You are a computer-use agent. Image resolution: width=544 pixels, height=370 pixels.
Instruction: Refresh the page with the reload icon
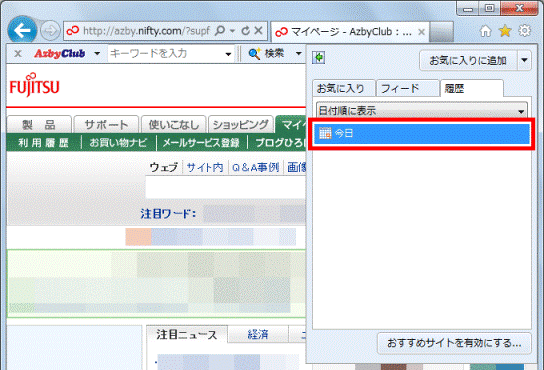coord(246,31)
